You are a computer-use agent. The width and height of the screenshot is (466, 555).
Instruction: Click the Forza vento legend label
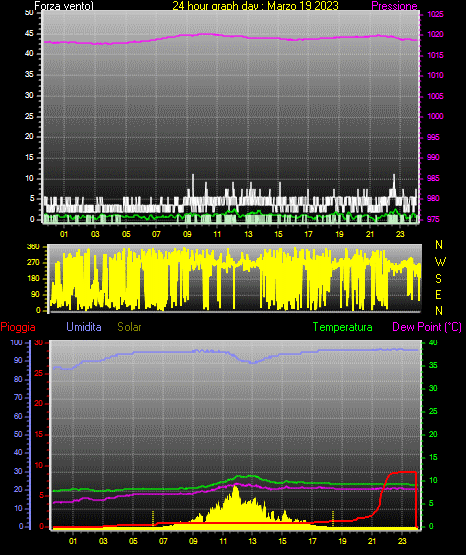tap(64, 6)
